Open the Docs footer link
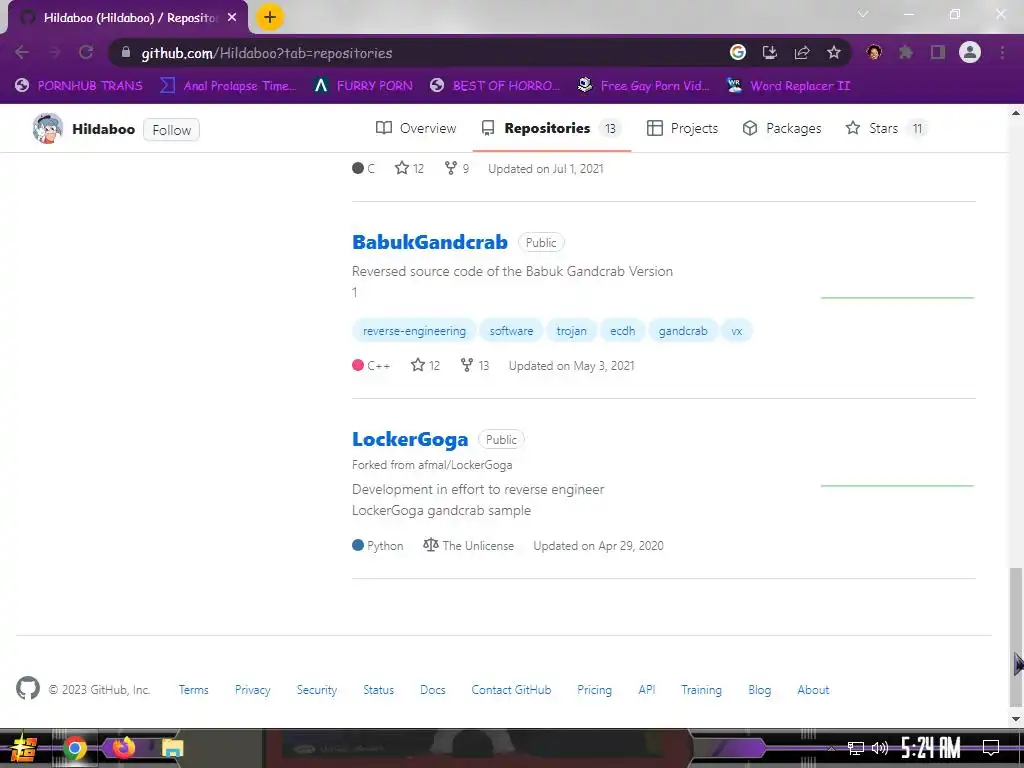1024x768 pixels. [x=433, y=690]
